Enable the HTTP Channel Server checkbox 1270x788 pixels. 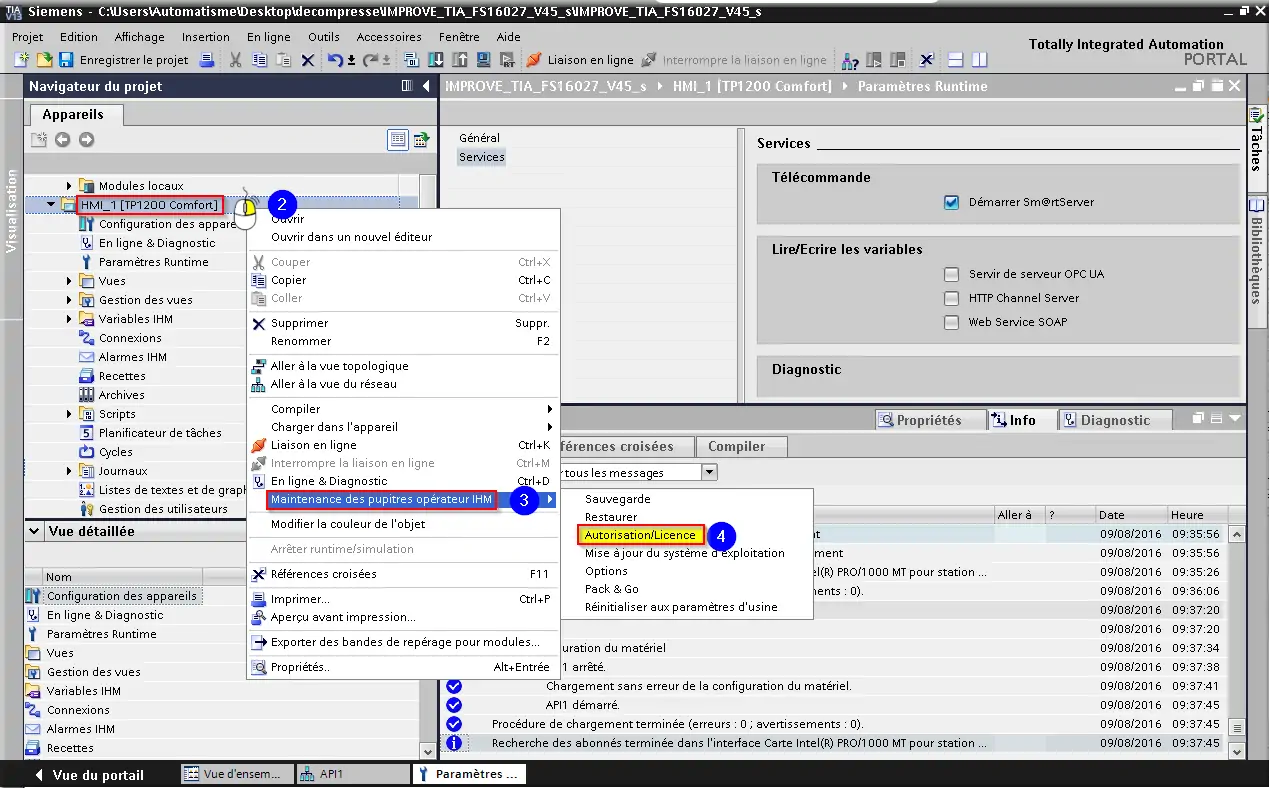(x=952, y=298)
